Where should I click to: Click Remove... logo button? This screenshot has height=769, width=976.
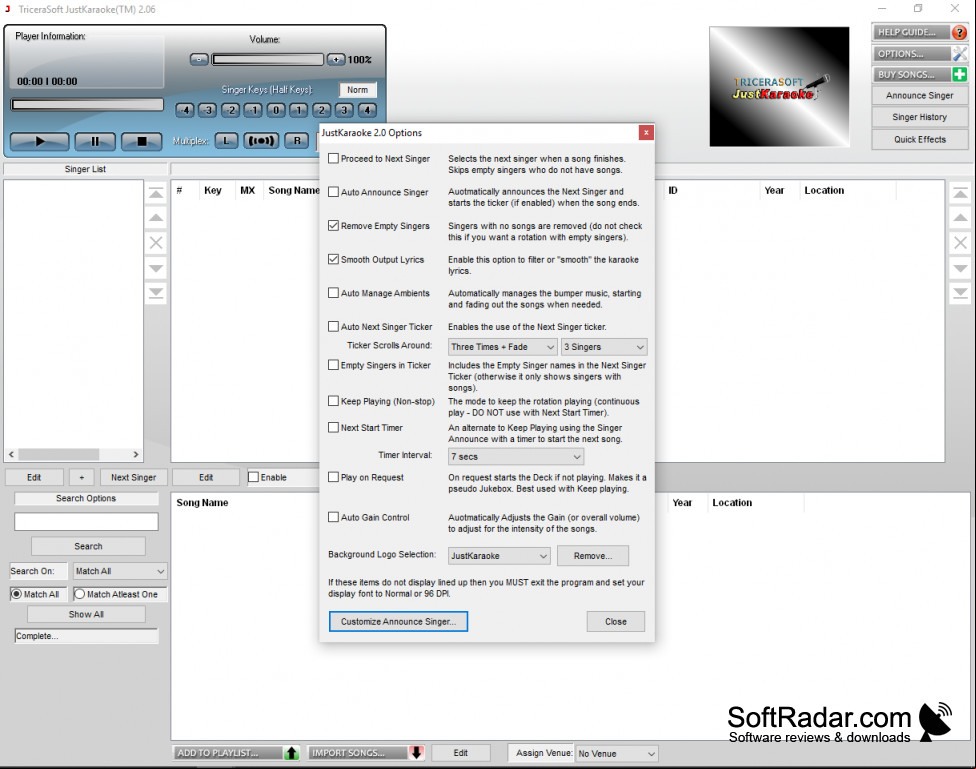593,555
